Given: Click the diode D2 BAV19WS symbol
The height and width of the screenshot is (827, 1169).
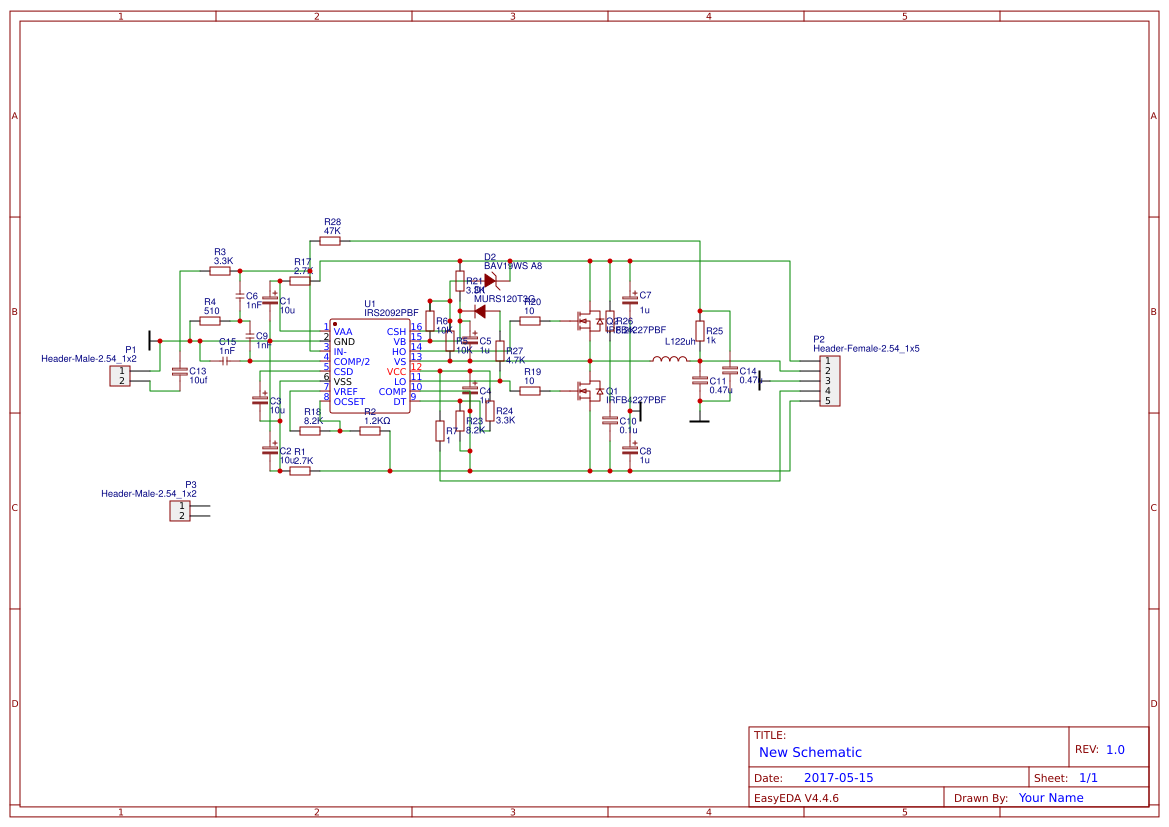Looking at the screenshot, I should pos(489,281).
